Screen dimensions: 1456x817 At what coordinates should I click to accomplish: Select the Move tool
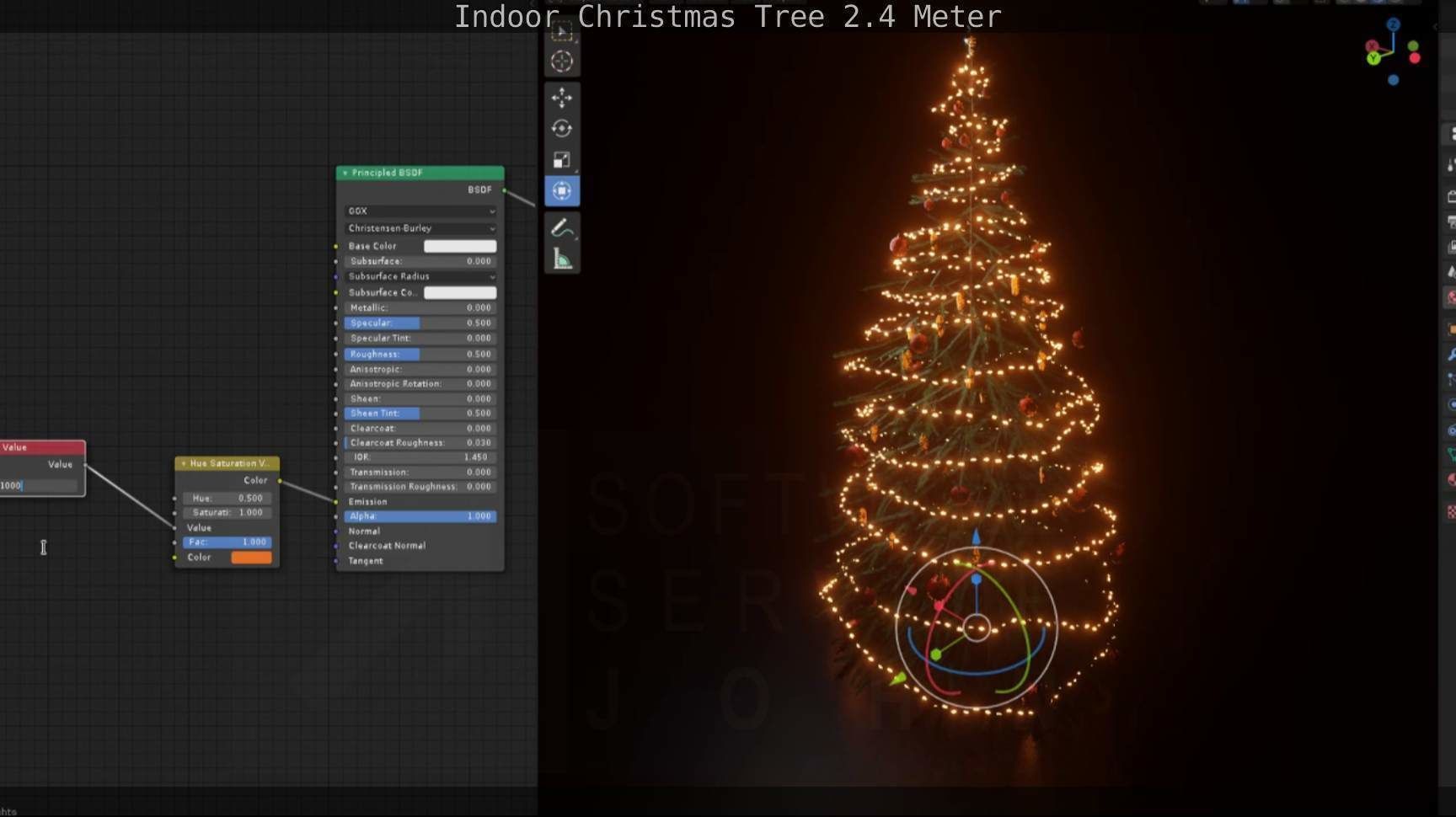(562, 98)
